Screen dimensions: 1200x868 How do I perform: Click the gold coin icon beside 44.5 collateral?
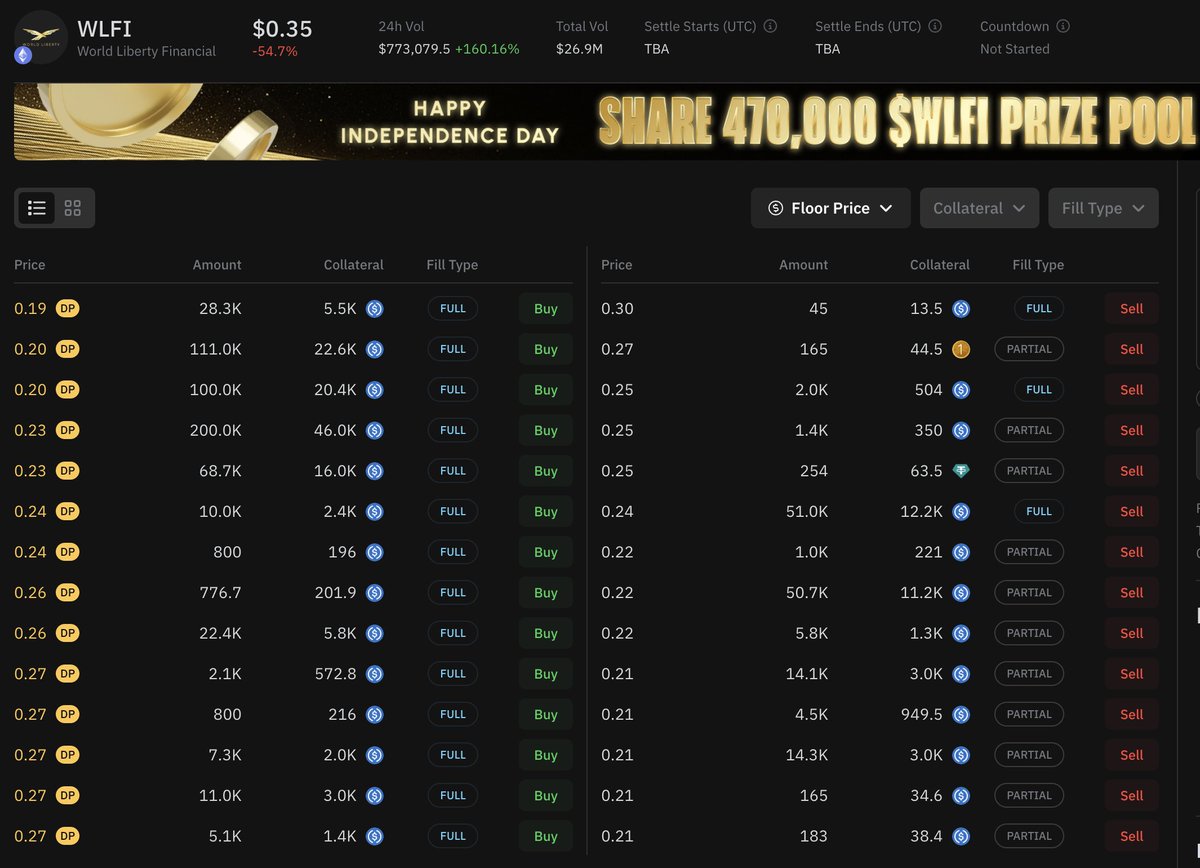[961, 349]
